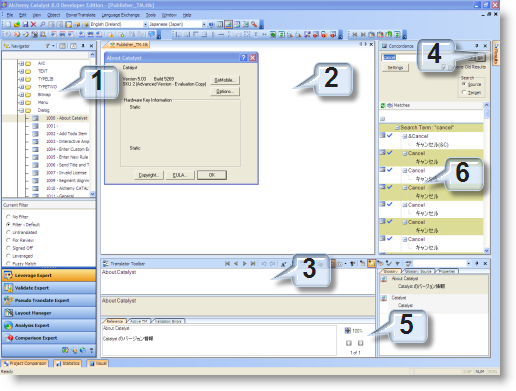The width and height of the screenshot is (516, 391).
Task: Open the Validate Expert panel
Action: tap(49, 288)
